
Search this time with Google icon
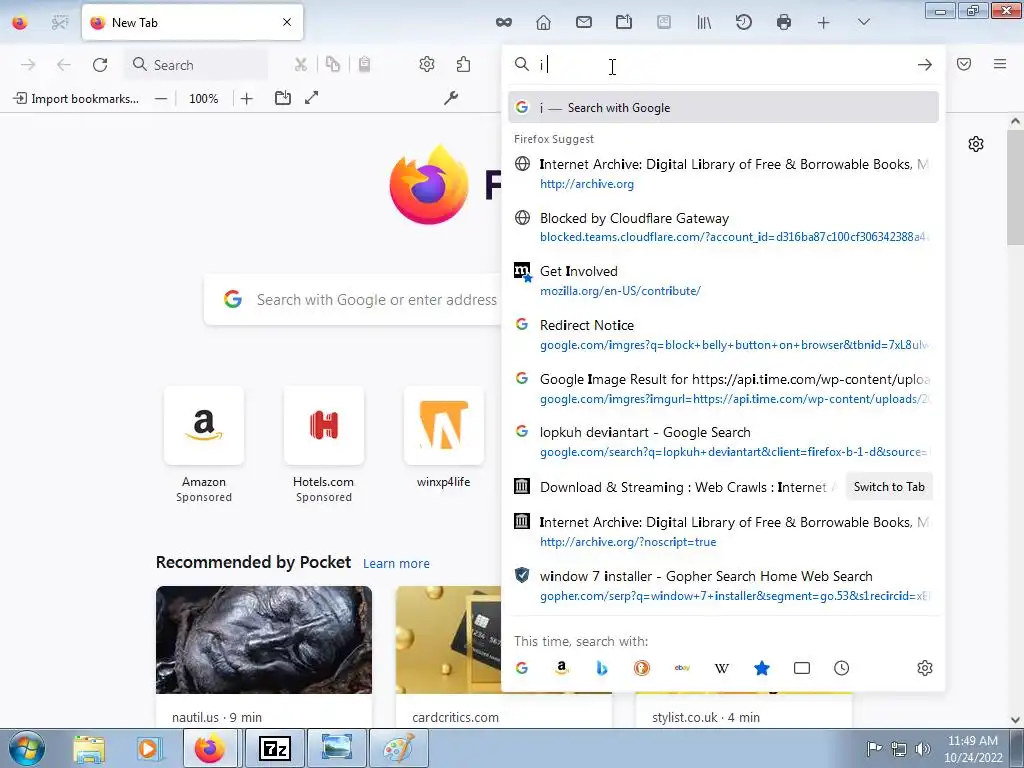[x=521, y=668]
